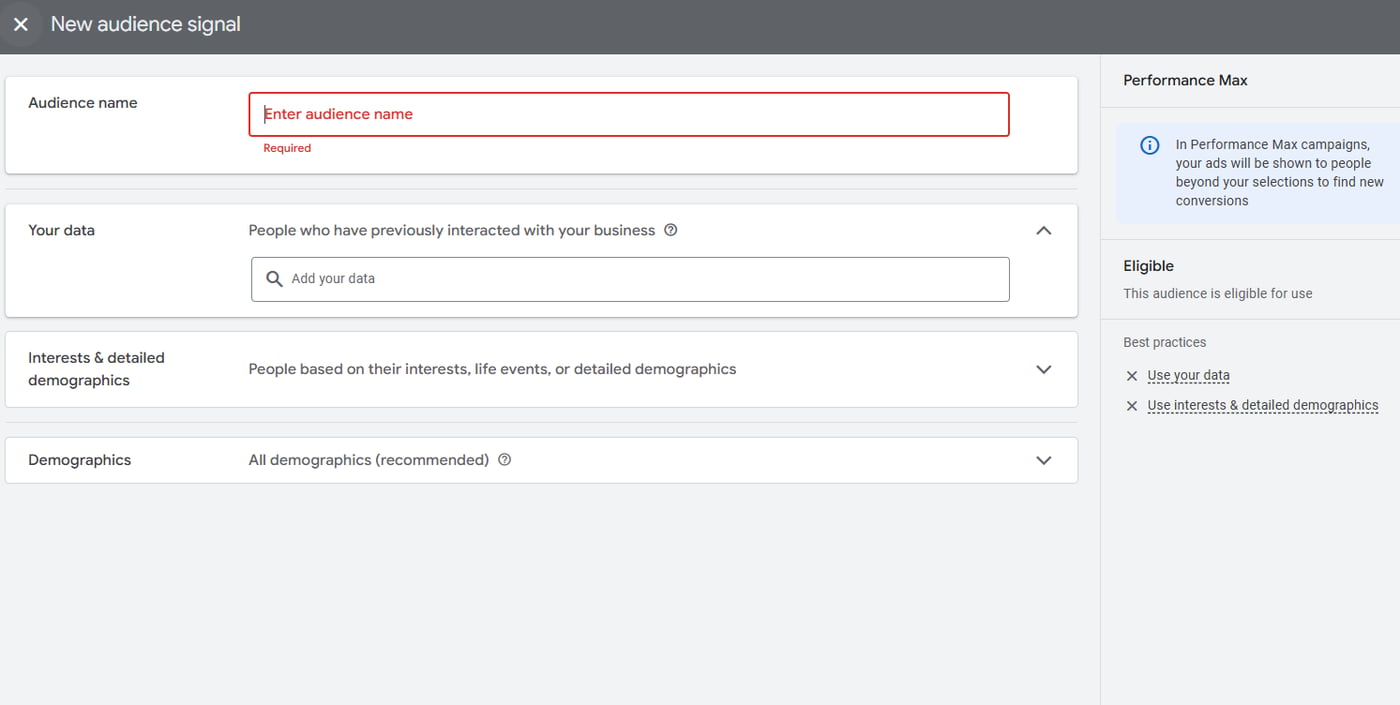1400x705 pixels.
Task: Click the Eligible status label
Action: pyautogui.click(x=1148, y=266)
